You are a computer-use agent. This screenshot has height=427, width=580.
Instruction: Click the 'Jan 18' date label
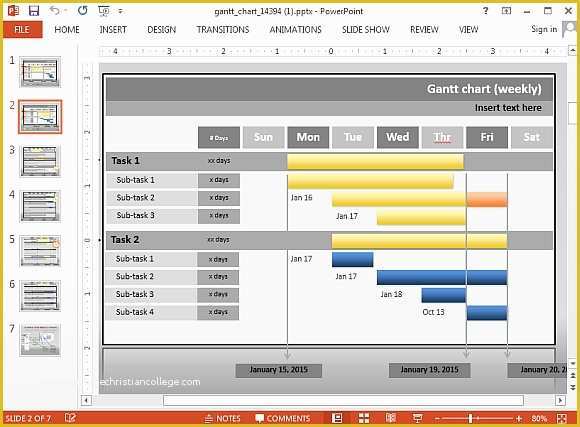[x=391, y=294]
